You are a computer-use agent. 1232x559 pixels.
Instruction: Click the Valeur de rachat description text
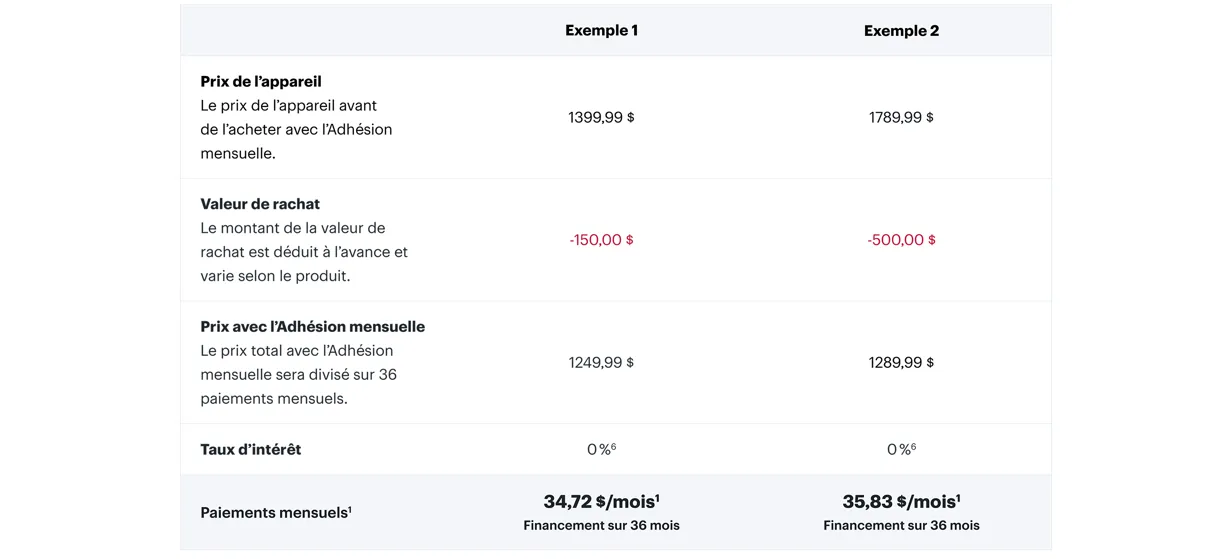coord(304,252)
